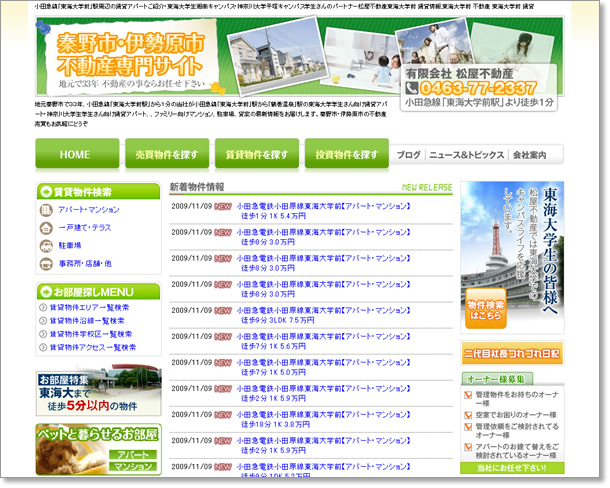Click the apartment/mansion building icon
610x488 pixels.
coord(46,210)
